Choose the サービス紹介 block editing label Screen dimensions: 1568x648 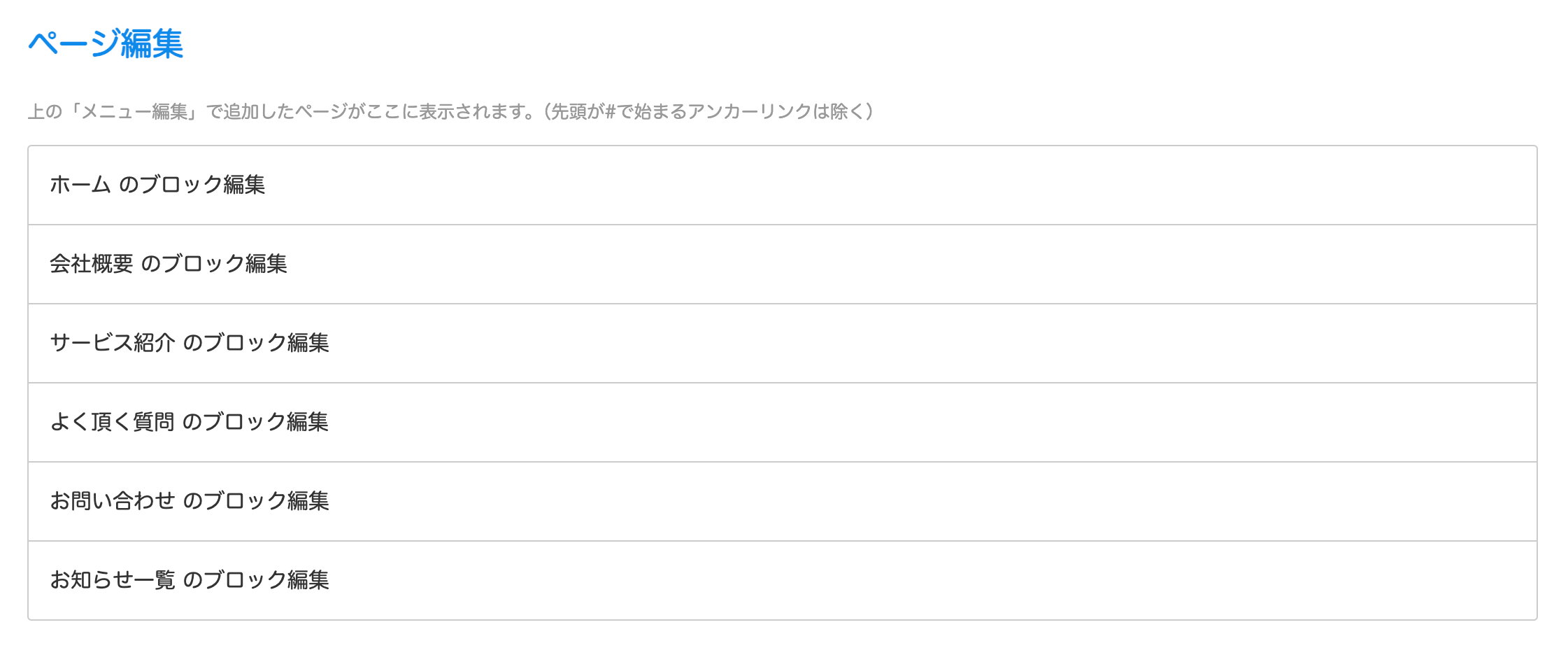click(190, 343)
